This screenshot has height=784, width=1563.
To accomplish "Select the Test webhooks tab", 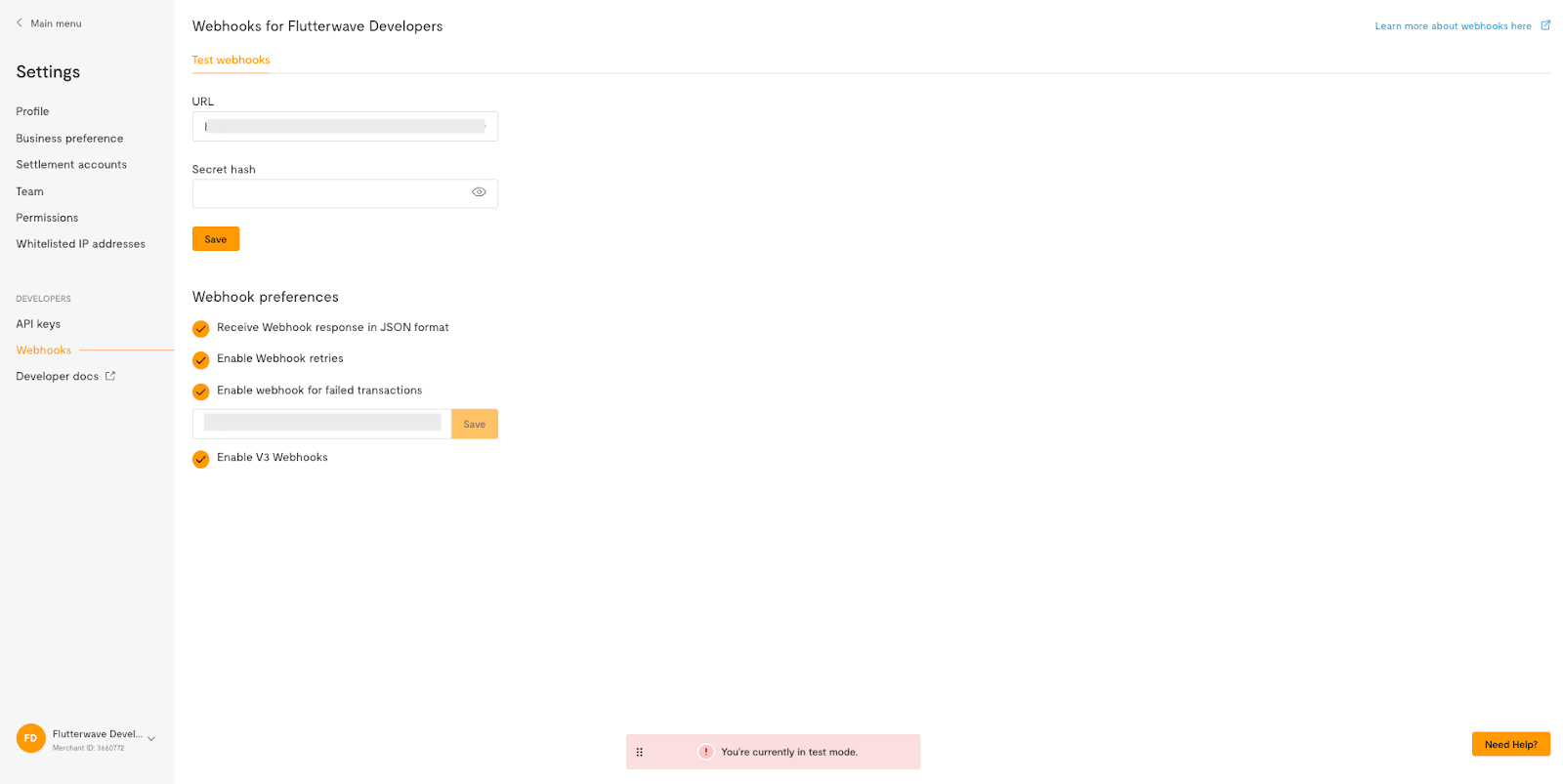I will pyautogui.click(x=231, y=60).
